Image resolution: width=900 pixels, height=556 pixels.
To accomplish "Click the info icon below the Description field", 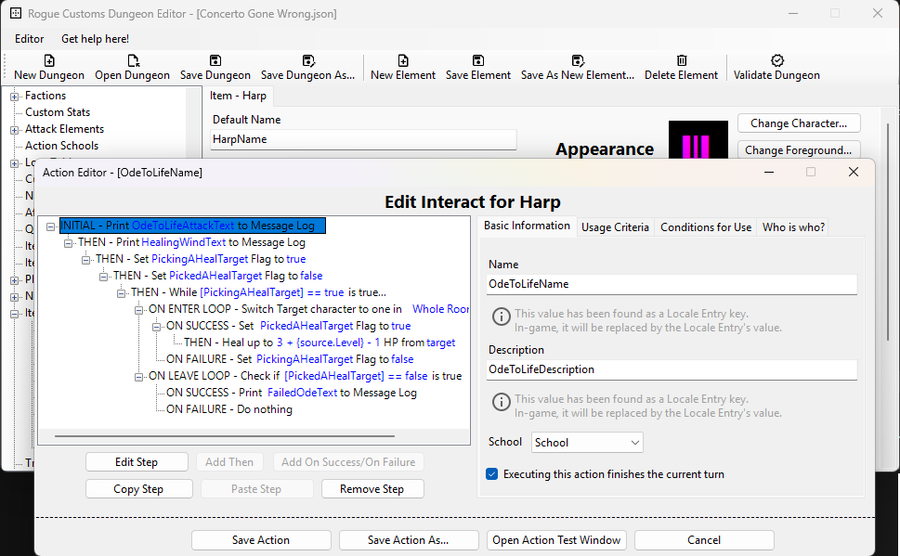I will (501, 402).
